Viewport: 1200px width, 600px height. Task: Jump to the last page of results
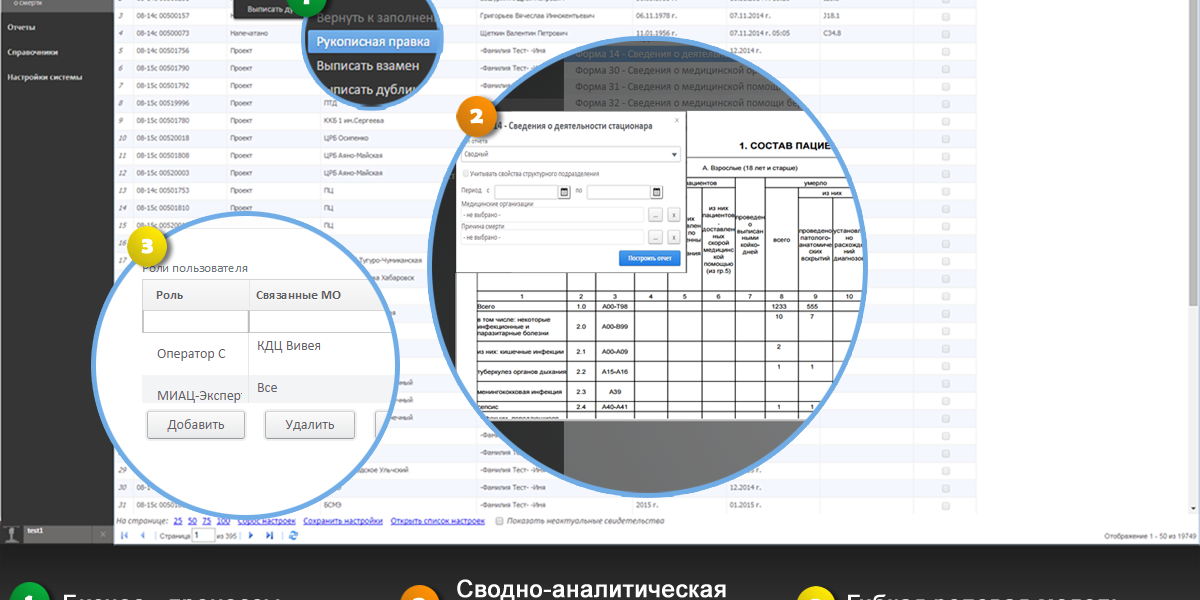[x=269, y=536]
